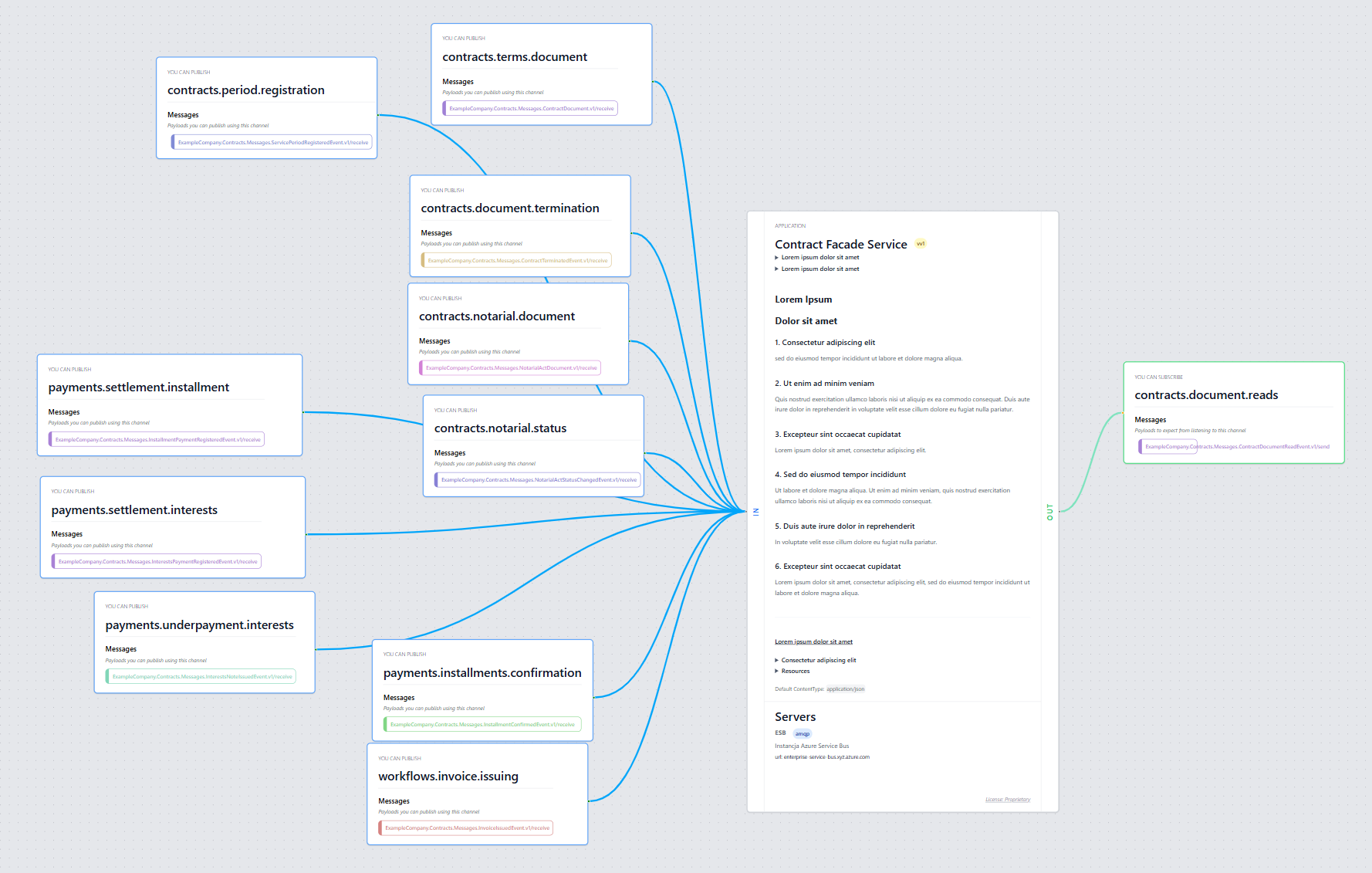Screen dimensions: 1372x873
Task: Select the InstallmentConfirmedEvent.v1/receive message badge
Action: [482, 725]
